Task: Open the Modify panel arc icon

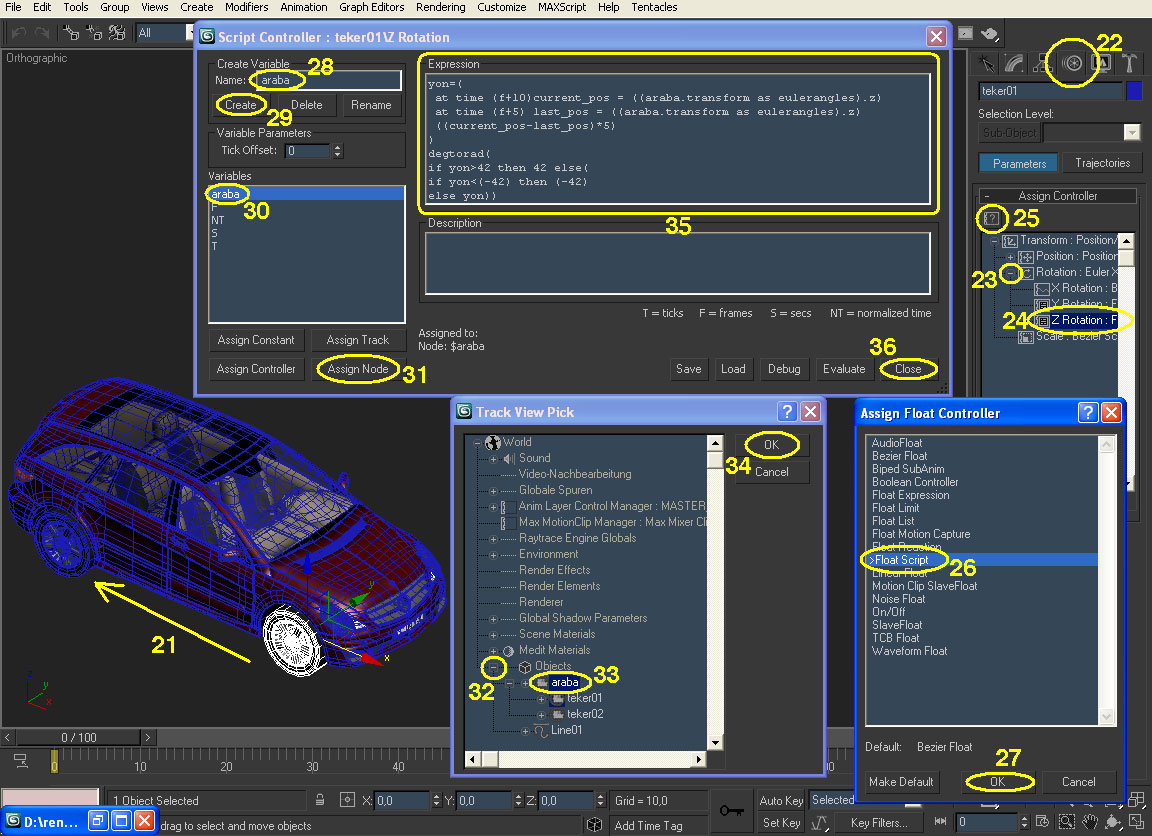Action: click(1015, 63)
